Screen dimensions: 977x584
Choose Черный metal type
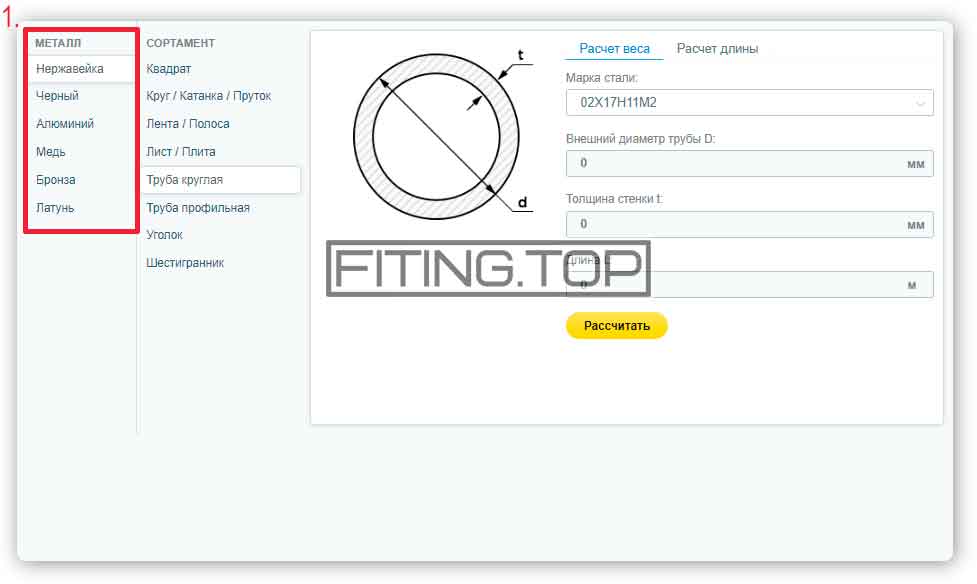pos(57,96)
